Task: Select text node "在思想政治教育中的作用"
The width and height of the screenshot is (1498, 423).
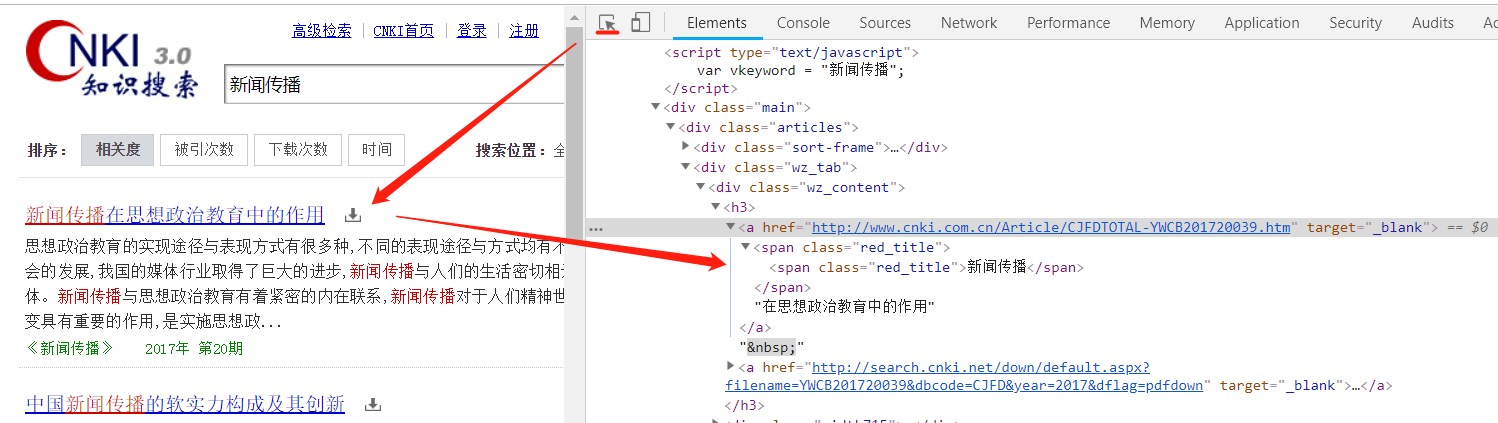Action: click(x=844, y=307)
